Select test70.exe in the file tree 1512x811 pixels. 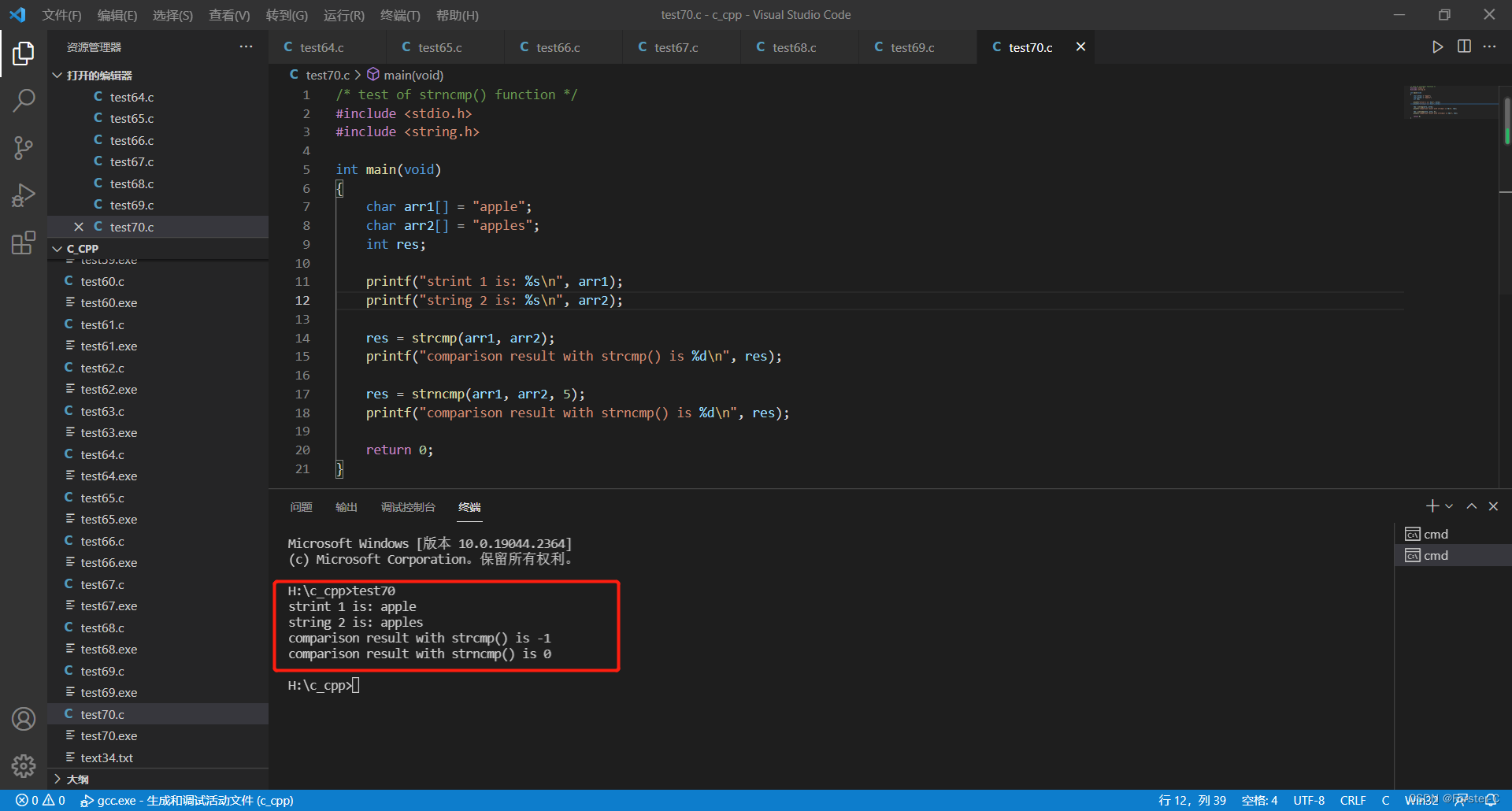pyautogui.click(x=157, y=735)
